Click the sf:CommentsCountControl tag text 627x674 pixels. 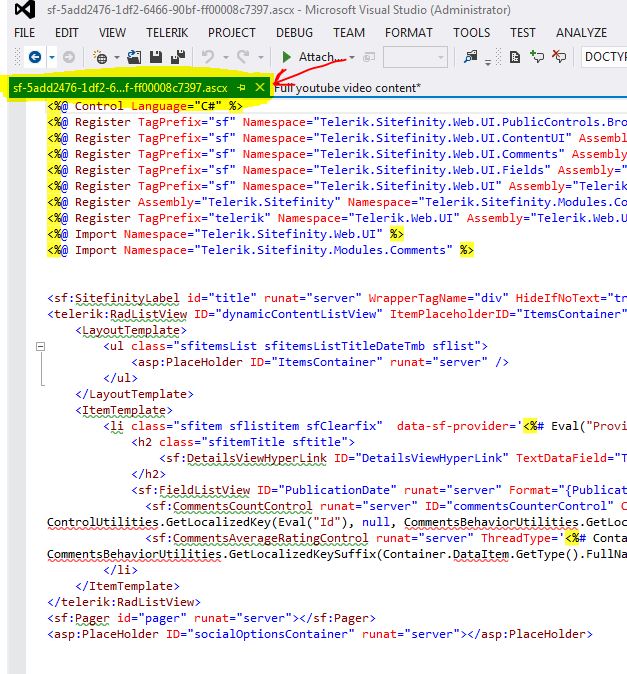(x=229, y=506)
